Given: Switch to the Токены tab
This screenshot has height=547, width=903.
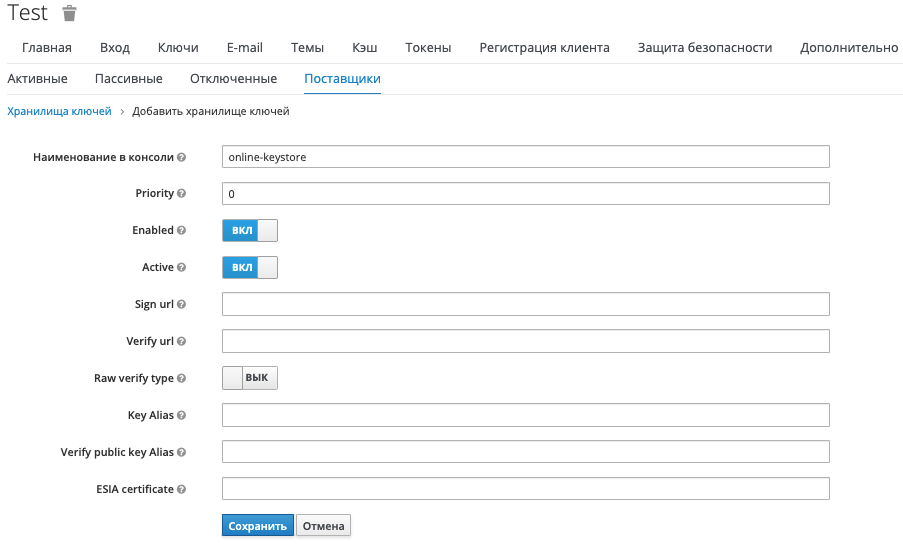Looking at the screenshot, I should pos(428,47).
